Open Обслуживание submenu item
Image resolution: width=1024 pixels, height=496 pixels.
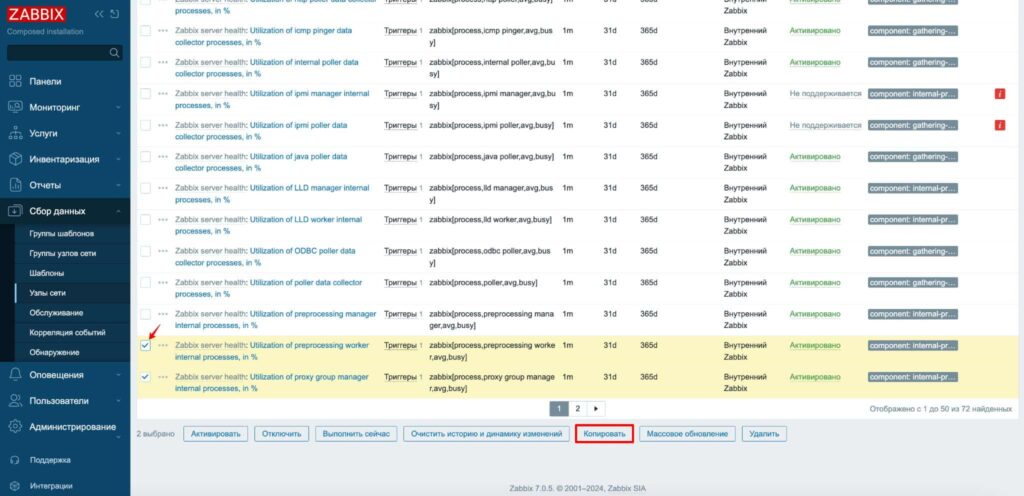coord(56,313)
